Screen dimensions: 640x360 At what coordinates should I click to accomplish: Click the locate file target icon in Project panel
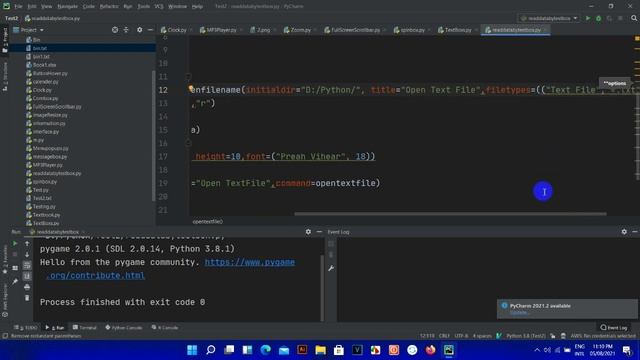pos(115,30)
